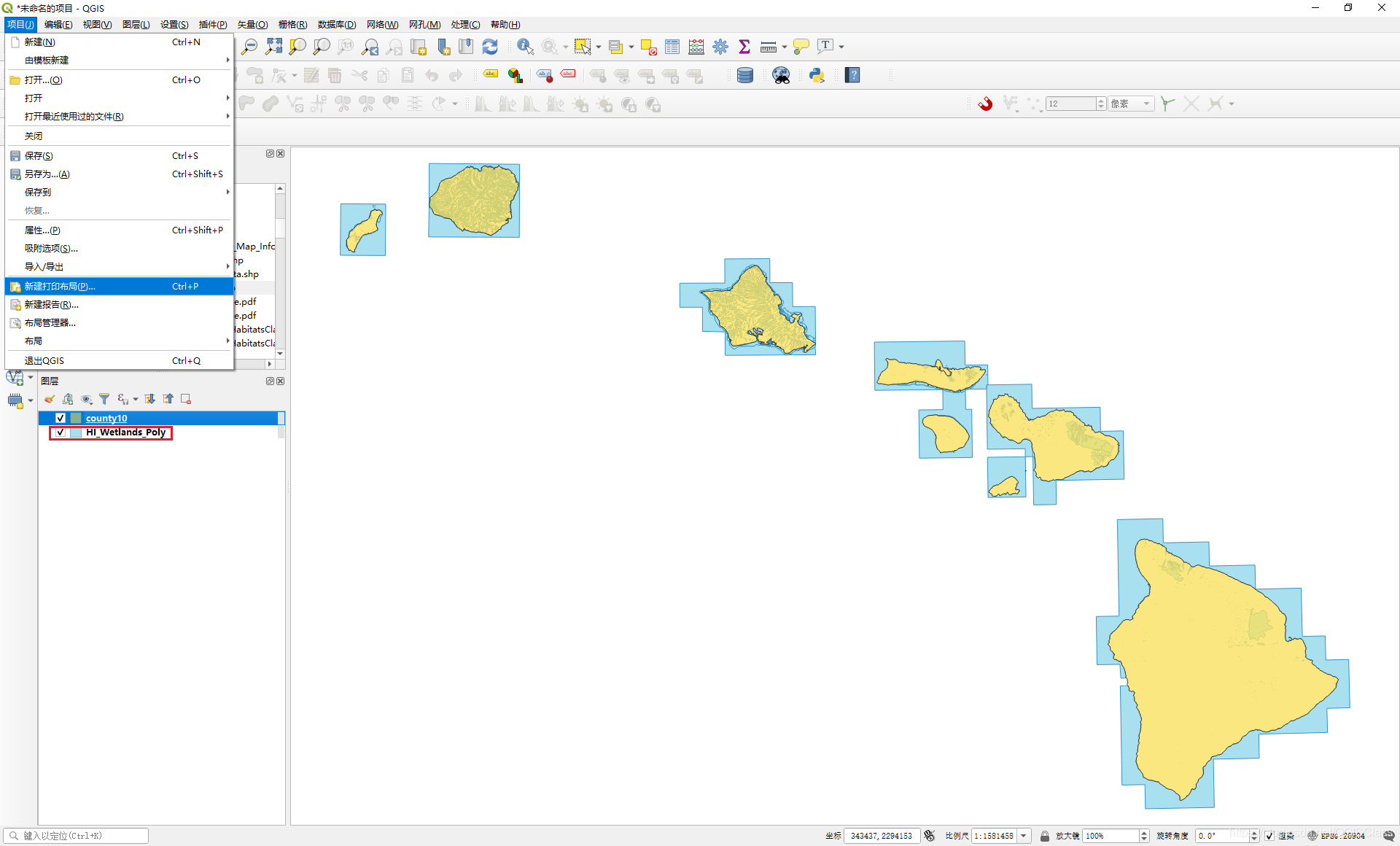The height and width of the screenshot is (846, 1400).
Task: Click the Add Vector Layer icon in left toolbar
Action: click(15, 378)
